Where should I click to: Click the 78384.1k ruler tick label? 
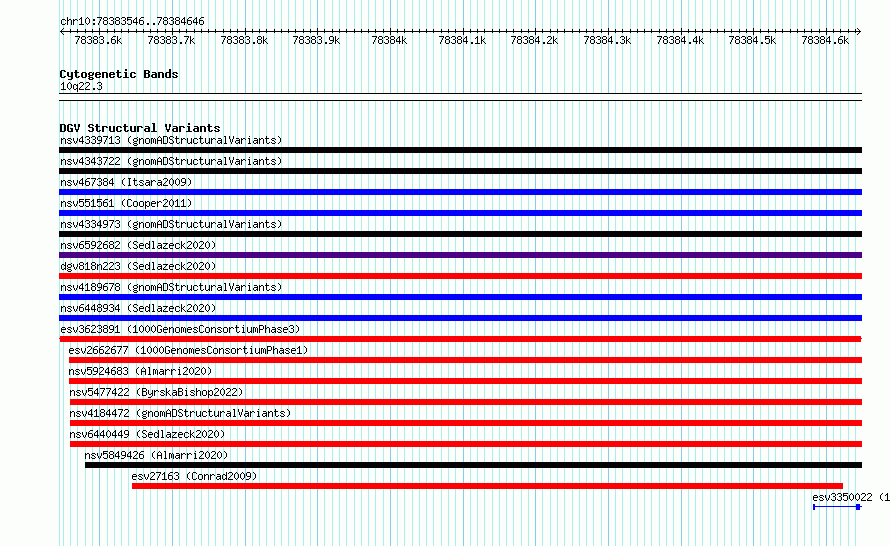[x=462, y=40]
